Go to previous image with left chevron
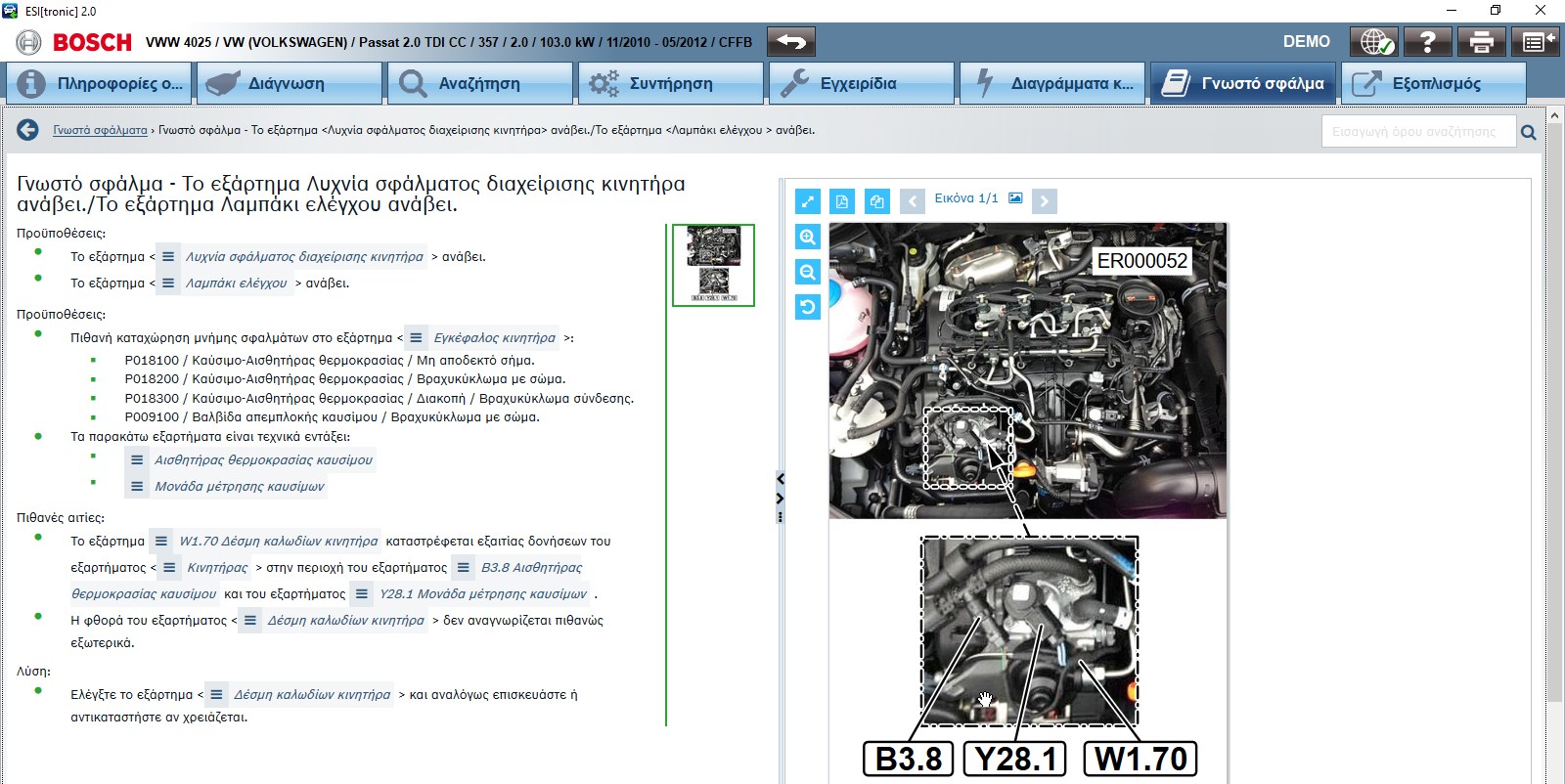Screen dimensions: 1565x784 click(912, 201)
